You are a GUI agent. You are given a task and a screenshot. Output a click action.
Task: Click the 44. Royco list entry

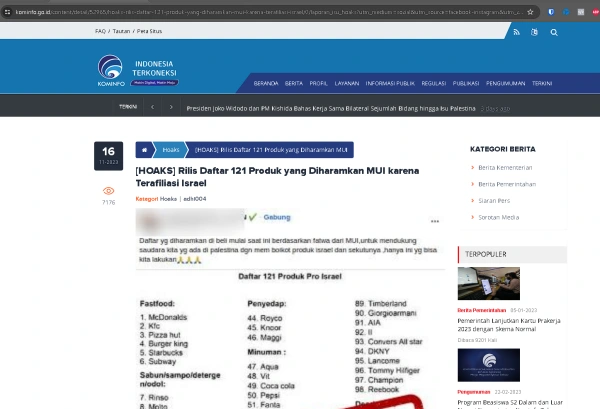click(265, 318)
